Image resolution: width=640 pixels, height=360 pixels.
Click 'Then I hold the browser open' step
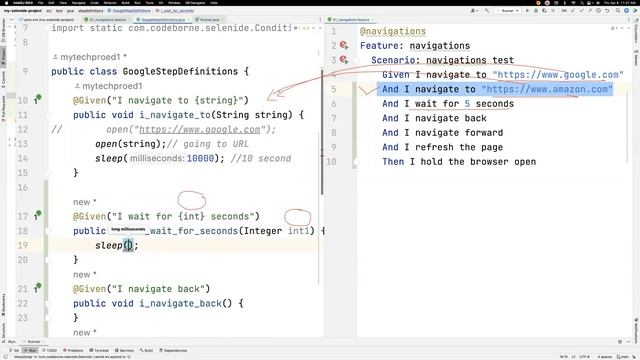[x=459, y=162]
